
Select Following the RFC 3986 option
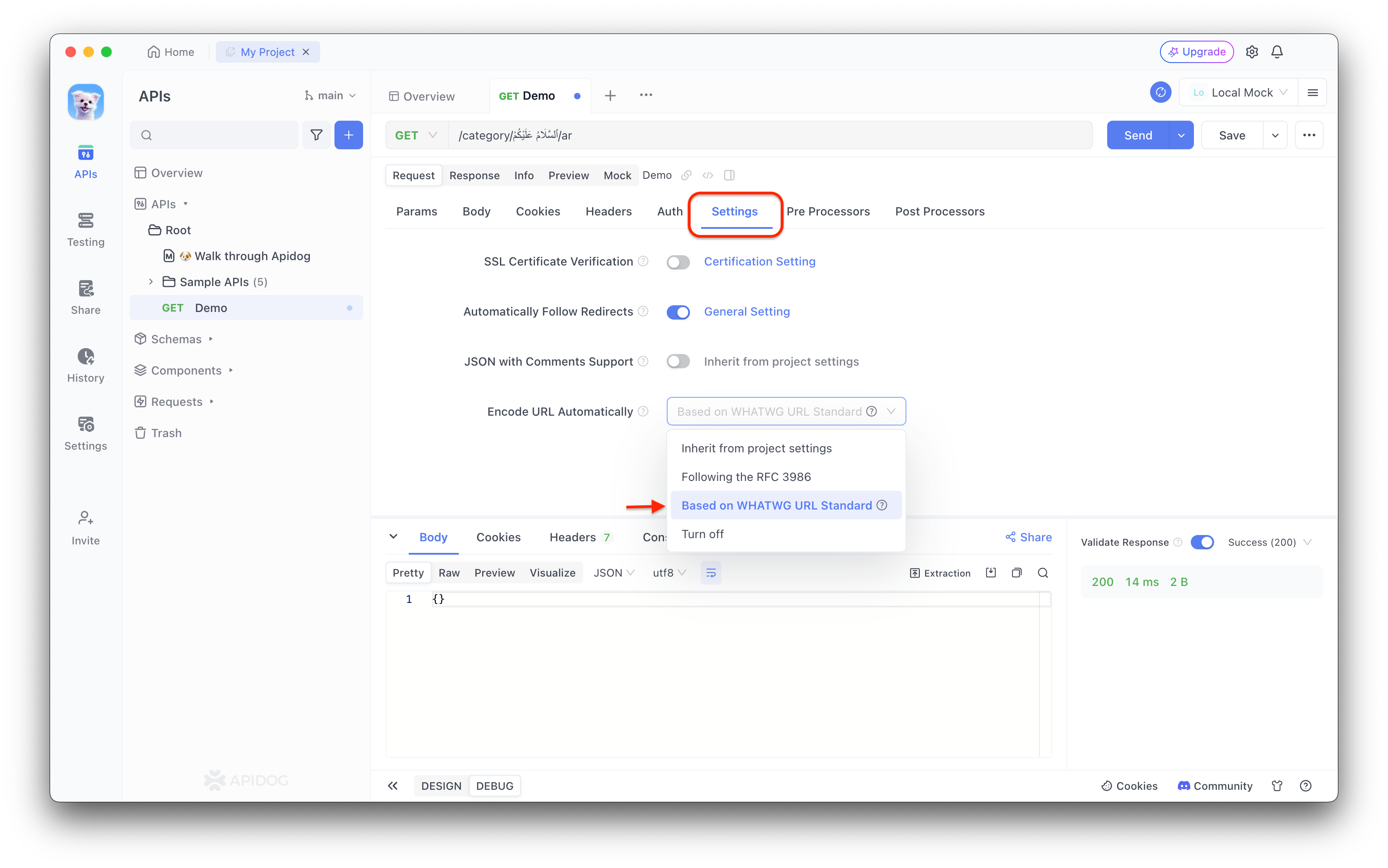tap(746, 476)
